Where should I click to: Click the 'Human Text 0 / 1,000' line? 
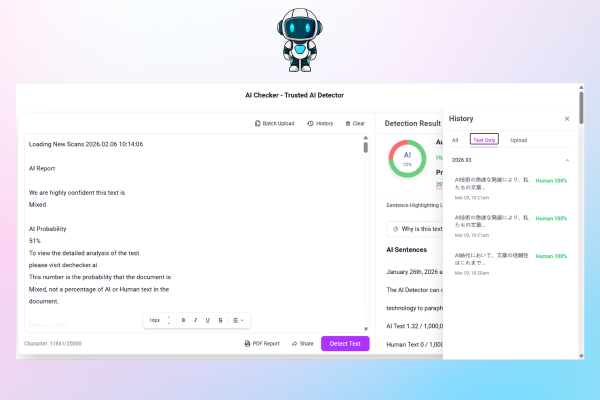pos(414,344)
